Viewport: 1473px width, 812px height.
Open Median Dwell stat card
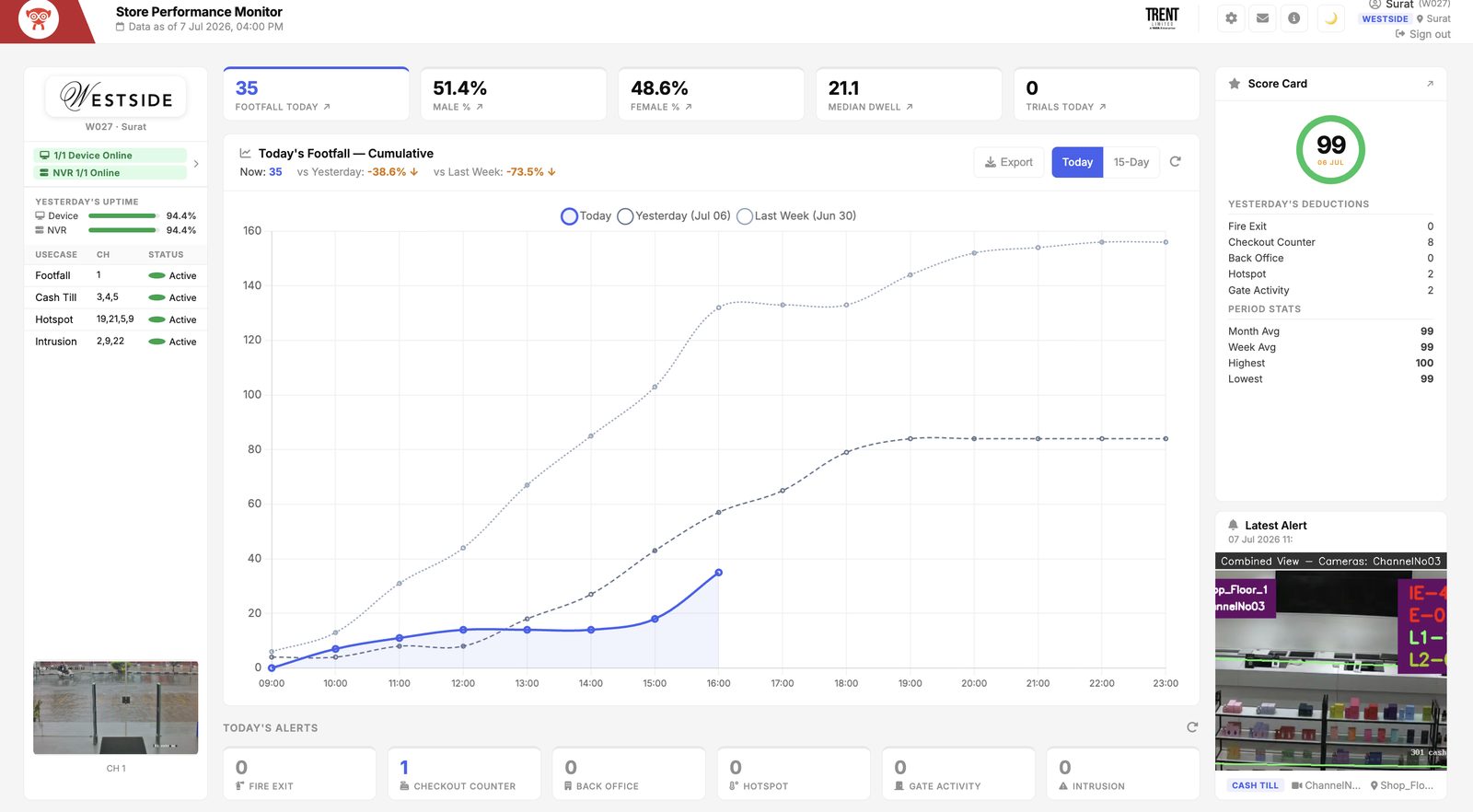909,94
